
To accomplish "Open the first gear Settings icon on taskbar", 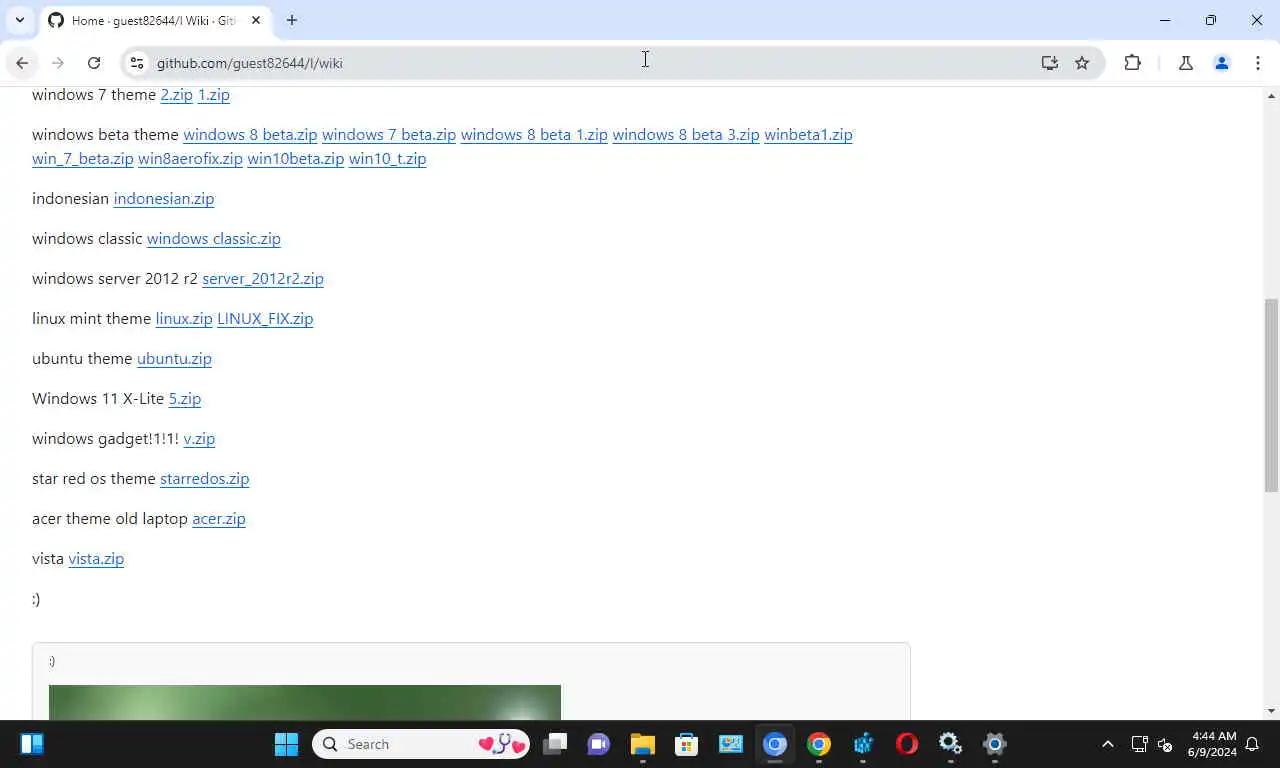I will tap(950, 744).
